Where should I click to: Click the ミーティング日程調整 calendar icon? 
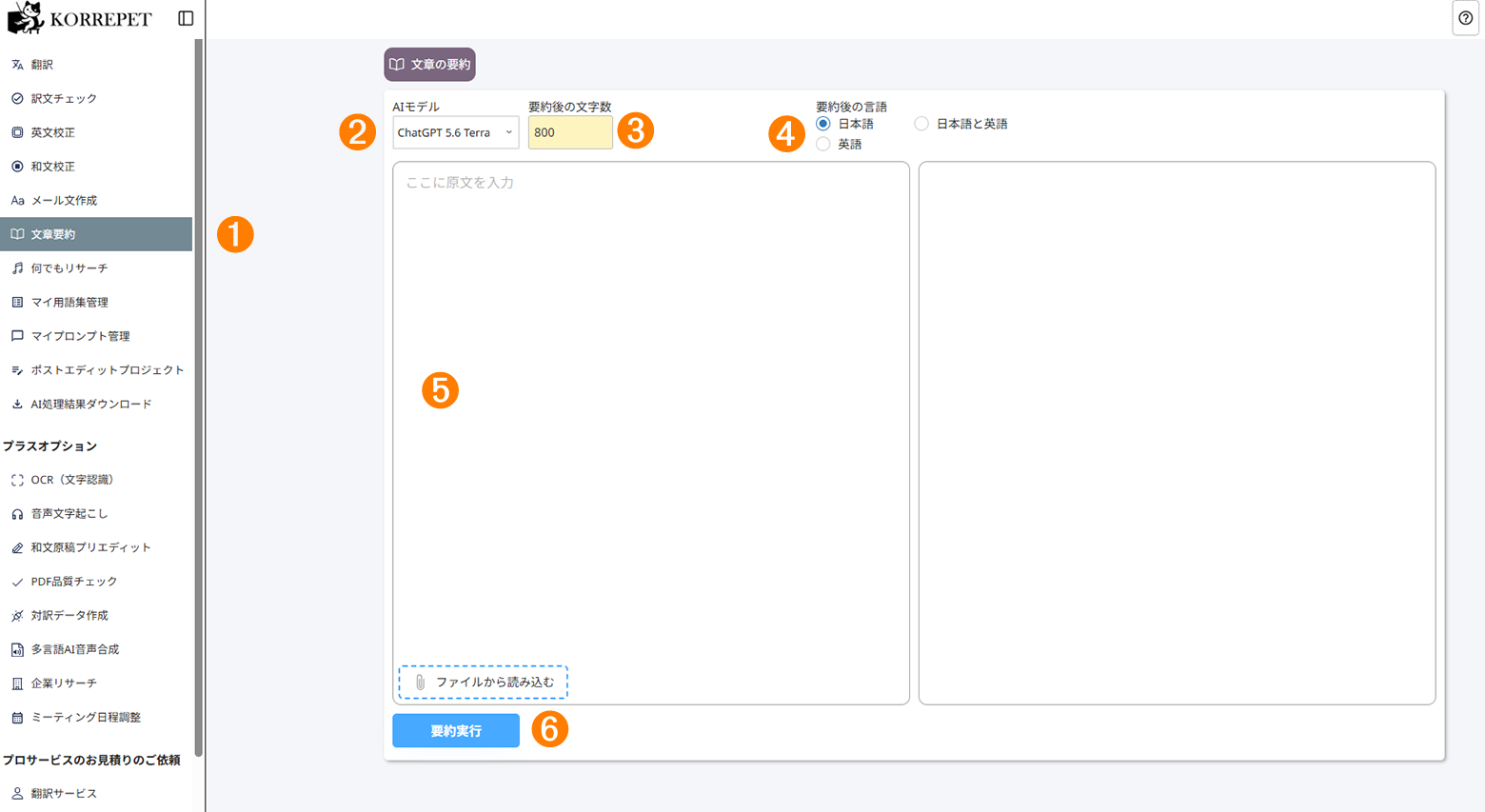coord(17,718)
